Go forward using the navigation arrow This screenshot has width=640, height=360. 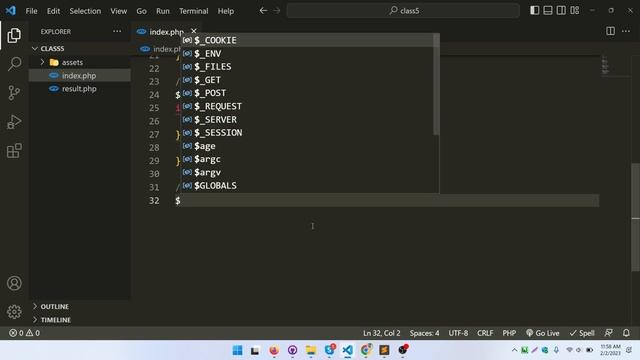point(277,11)
